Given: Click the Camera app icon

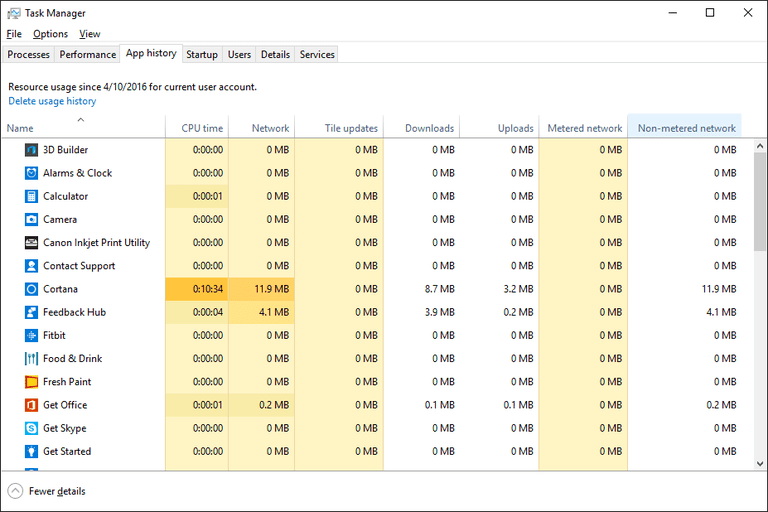Looking at the screenshot, I should [31, 219].
